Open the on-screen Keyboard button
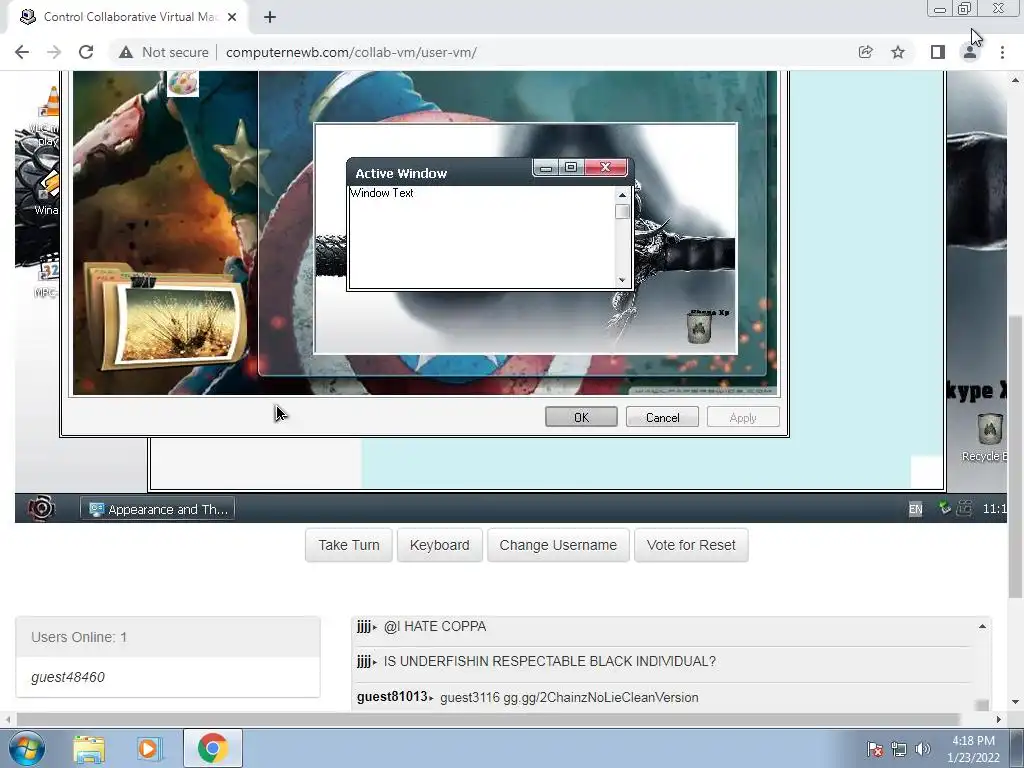 point(440,545)
